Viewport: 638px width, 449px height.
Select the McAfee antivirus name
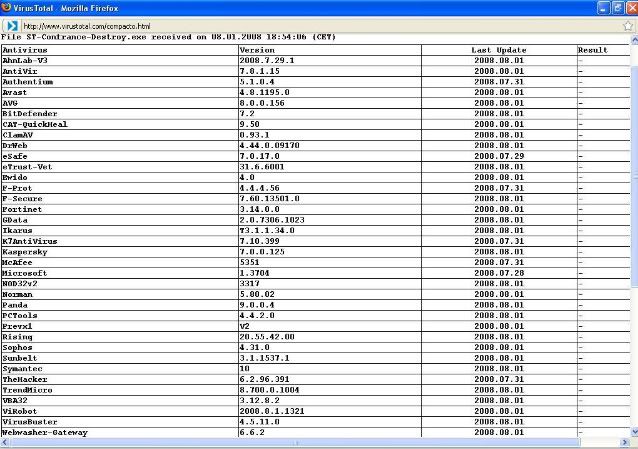tap(17, 263)
